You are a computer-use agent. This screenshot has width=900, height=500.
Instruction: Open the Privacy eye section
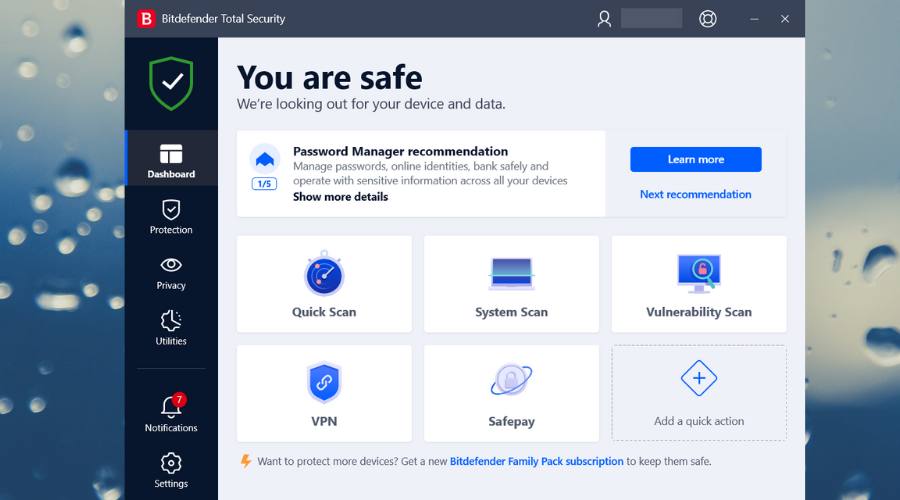point(171,273)
